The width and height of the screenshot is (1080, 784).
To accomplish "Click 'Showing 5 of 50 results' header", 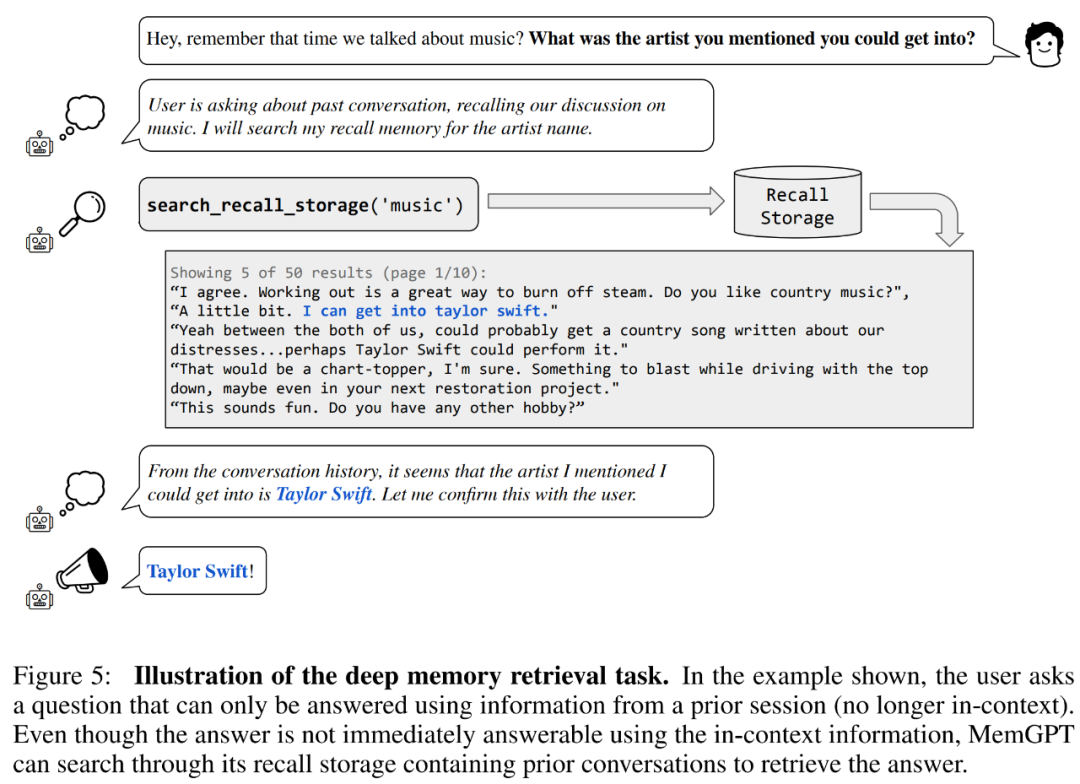I will (x=329, y=273).
